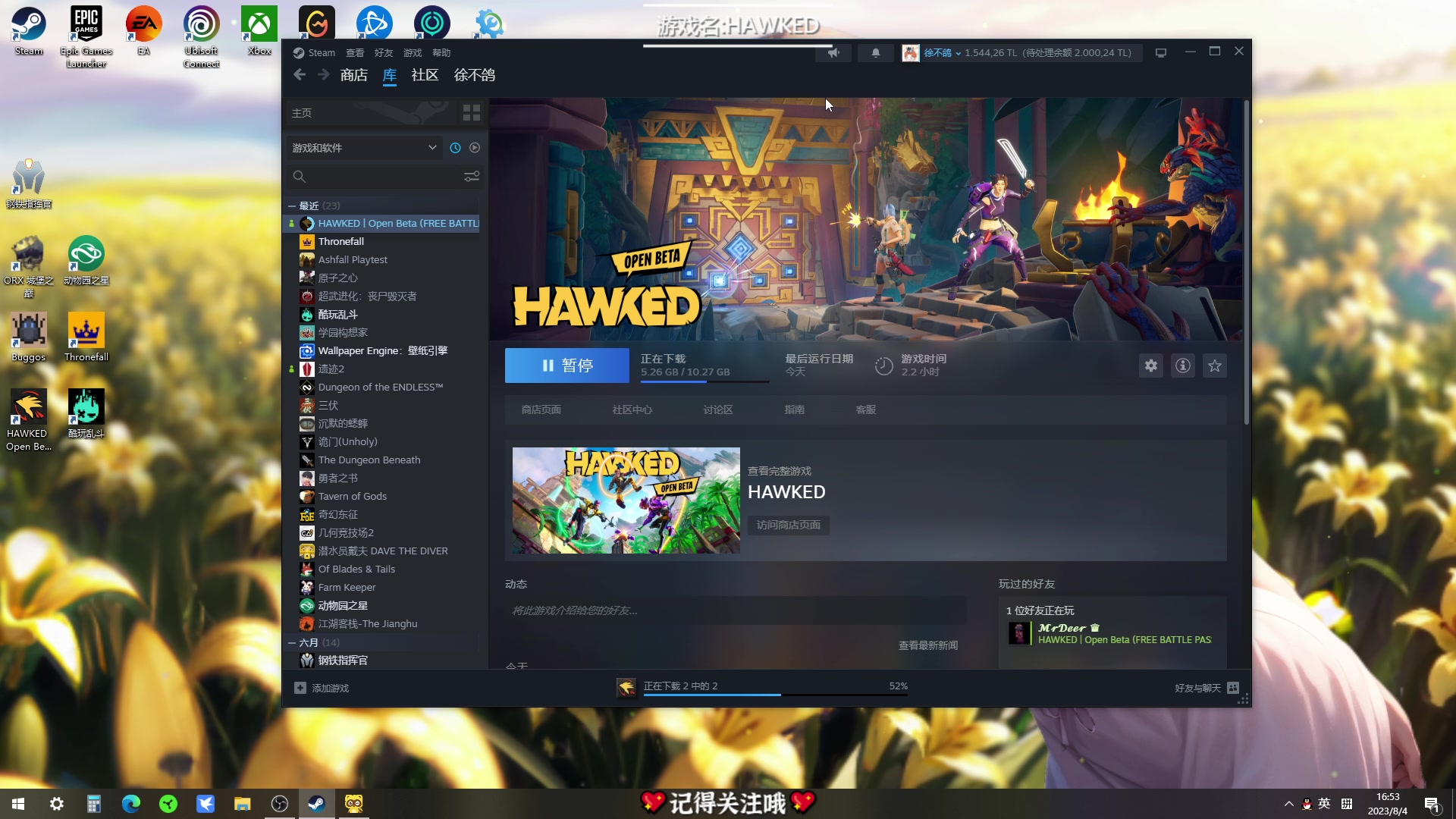Viewport: 1456px width, 819px height.
Task: Open advanced library filter options icon
Action: 472,177
